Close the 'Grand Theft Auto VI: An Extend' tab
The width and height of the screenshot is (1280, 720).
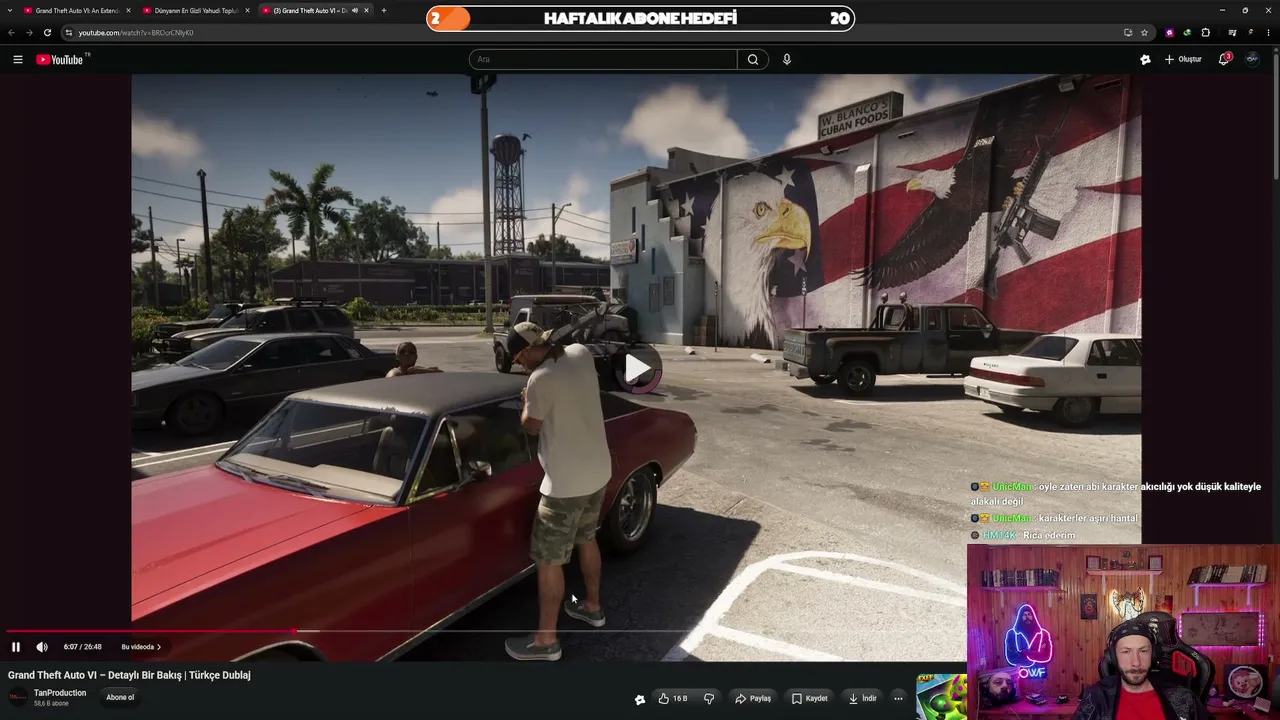[128, 10]
